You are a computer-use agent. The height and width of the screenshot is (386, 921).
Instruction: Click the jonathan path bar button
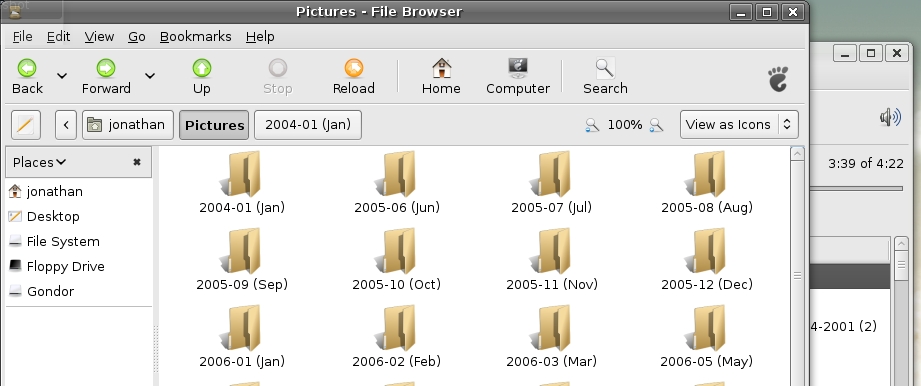click(128, 125)
